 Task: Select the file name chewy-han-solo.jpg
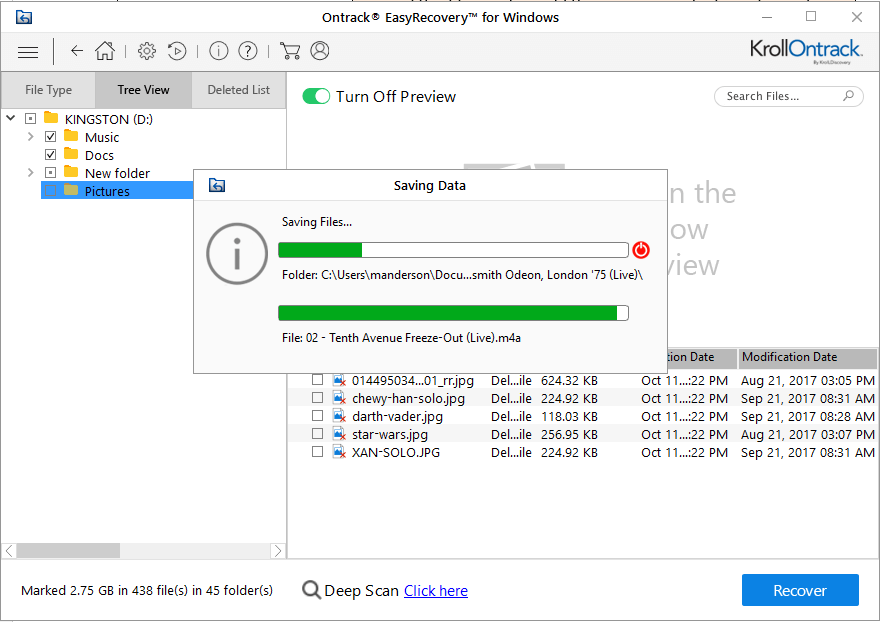408,398
